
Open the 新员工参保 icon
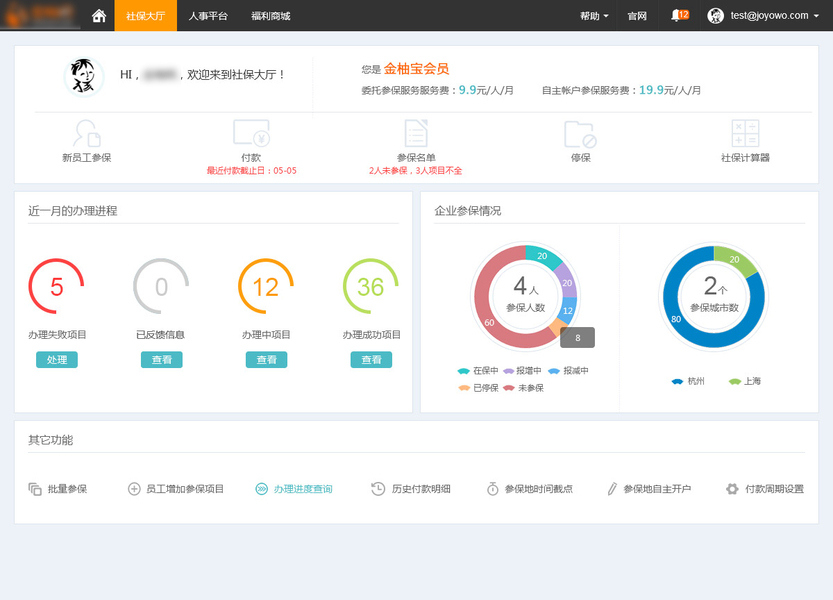[87, 133]
